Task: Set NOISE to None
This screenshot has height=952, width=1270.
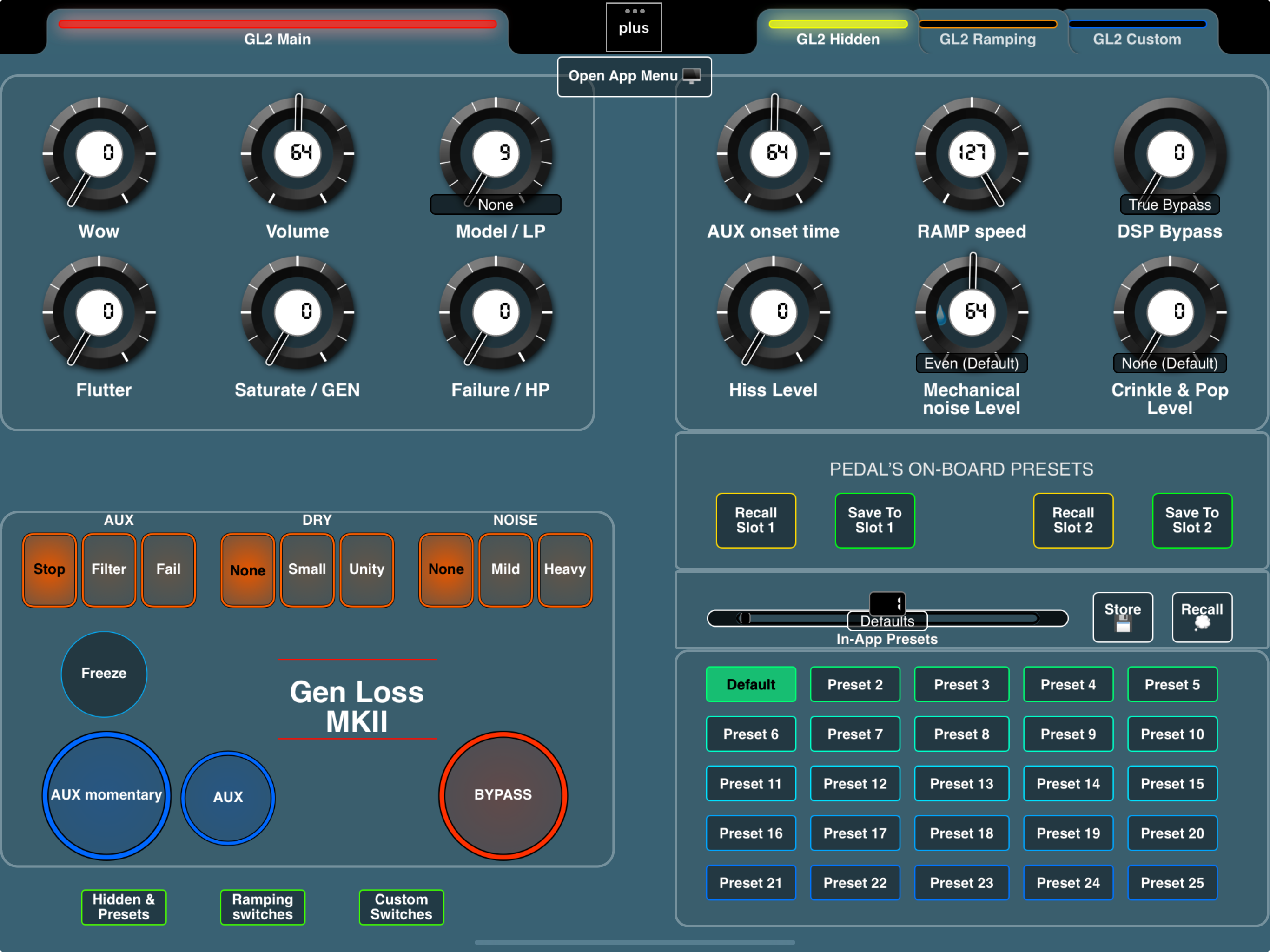Action: pyautogui.click(x=446, y=569)
